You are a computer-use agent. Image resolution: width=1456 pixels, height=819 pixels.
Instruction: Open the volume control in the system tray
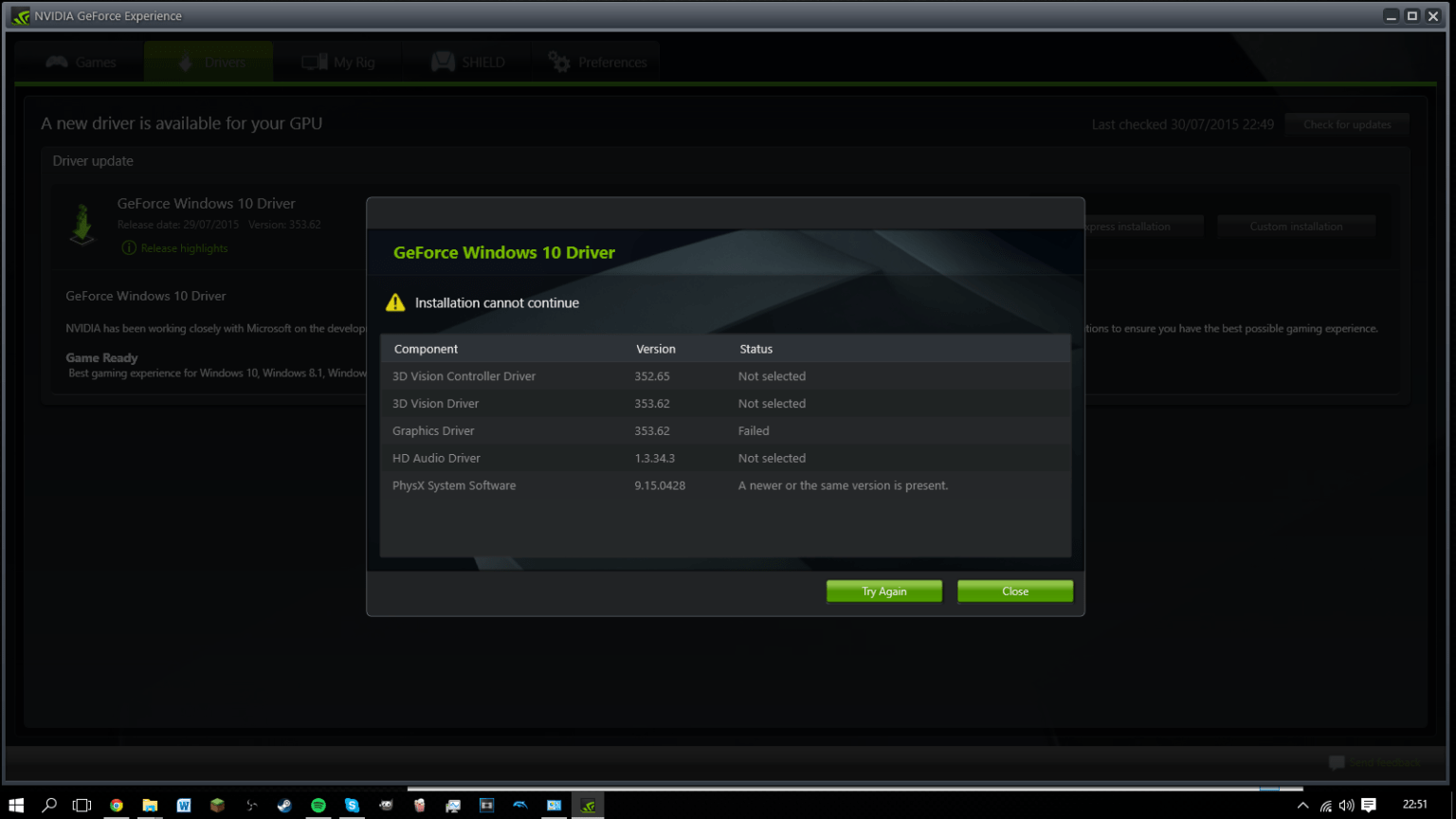click(1346, 805)
